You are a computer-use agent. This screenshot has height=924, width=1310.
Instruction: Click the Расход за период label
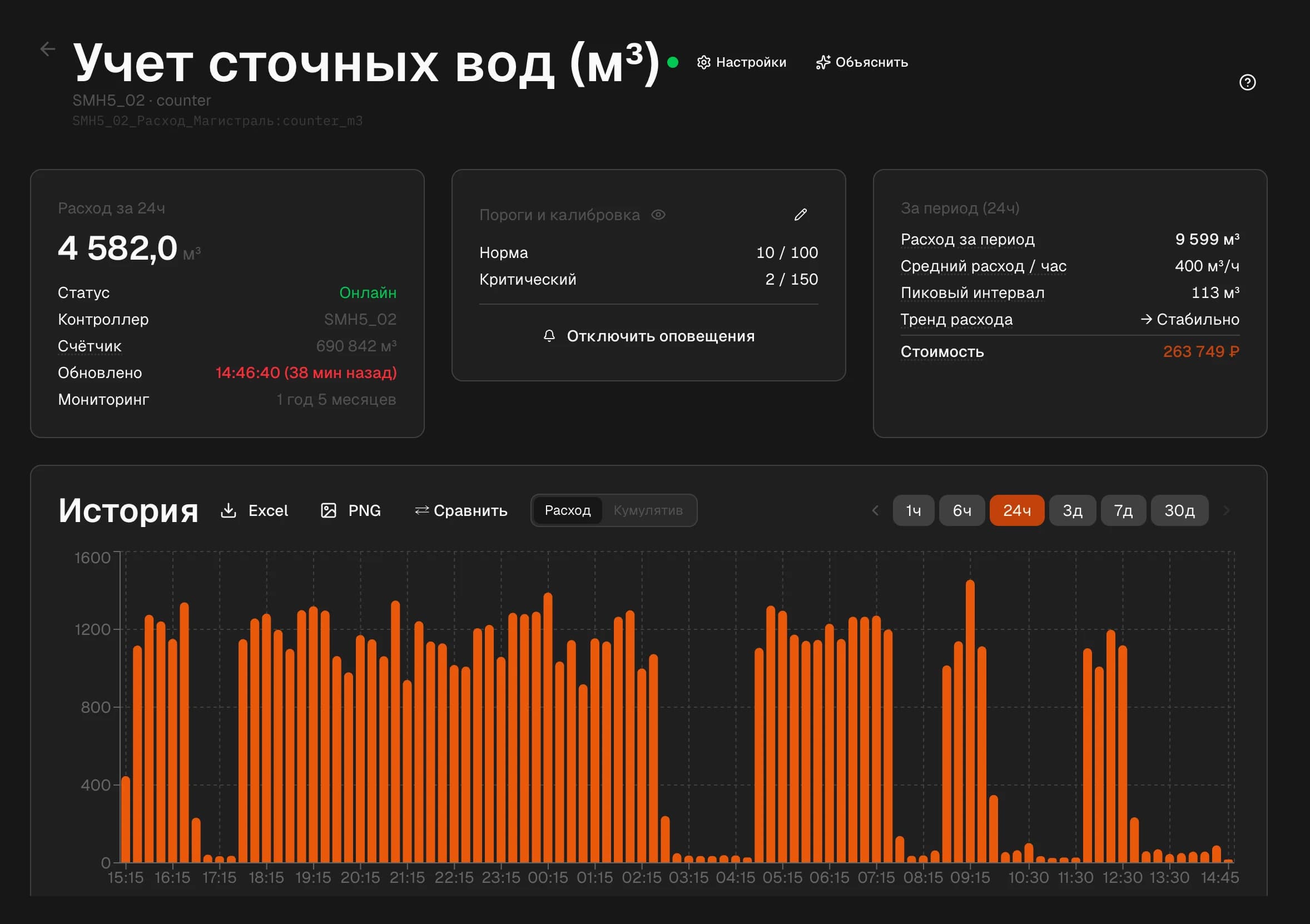(x=967, y=239)
